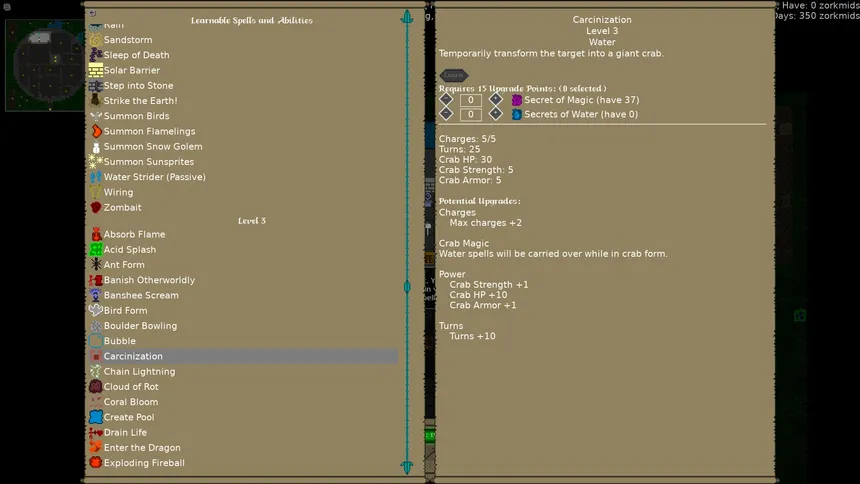This screenshot has width=860, height=484.
Task: Click the Secret of Magic quantity field
Action: click(x=471, y=100)
